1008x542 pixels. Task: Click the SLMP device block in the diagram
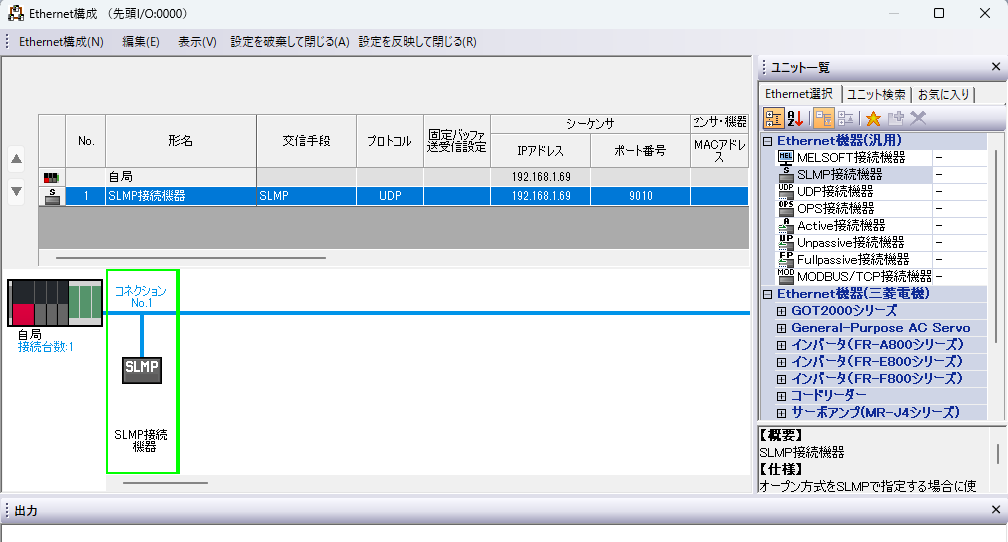pyautogui.click(x=142, y=368)
